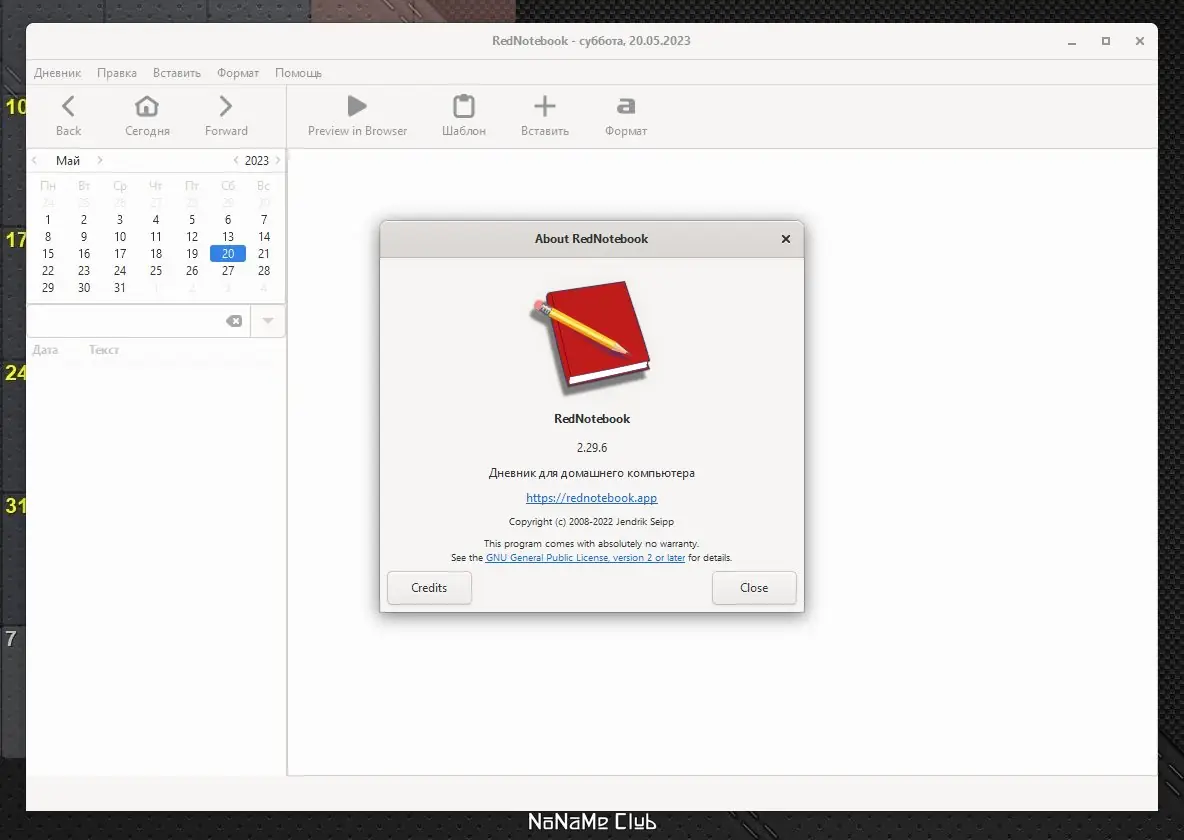Close About RedNotebook dialog with X
Image resolution: width=1184 pixels, height=840 pixels.
[x=785, y=239]
